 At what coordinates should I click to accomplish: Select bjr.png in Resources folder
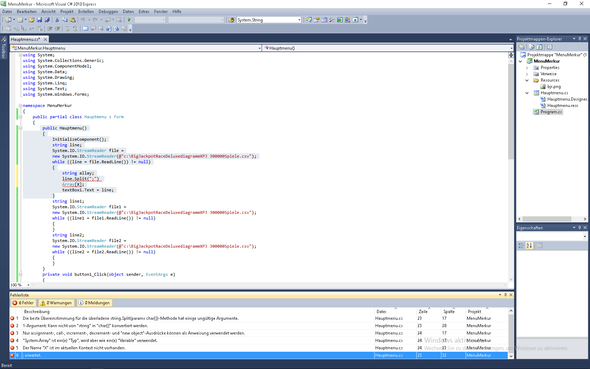554,87
